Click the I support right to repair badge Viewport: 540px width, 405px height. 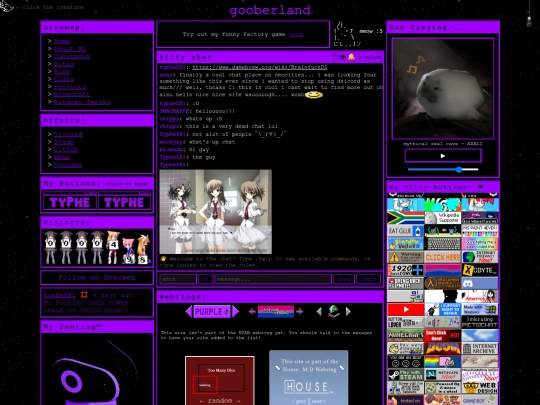tap(443, 309)
